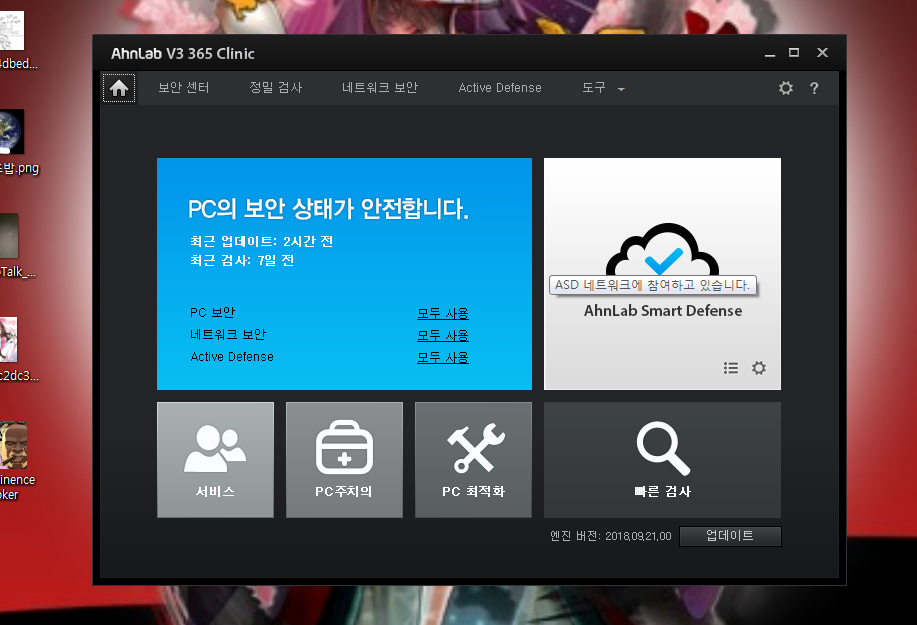Click the 모두 사용 link for Active Defense
Screen dimensions: 917x625
(443, 357)
